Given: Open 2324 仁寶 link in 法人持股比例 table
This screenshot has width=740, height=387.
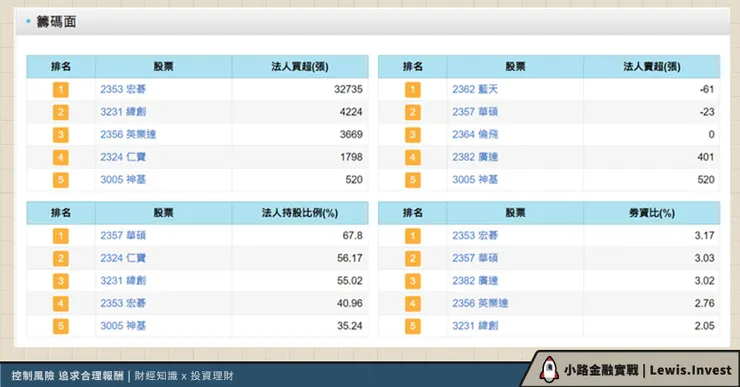Looking at the screenshot, I should pos(123,258).
